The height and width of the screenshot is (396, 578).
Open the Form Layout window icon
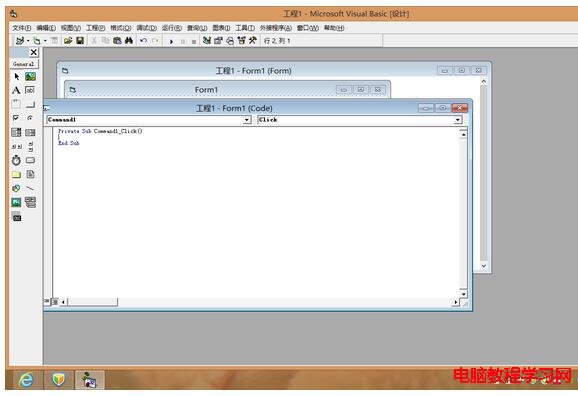230,41
